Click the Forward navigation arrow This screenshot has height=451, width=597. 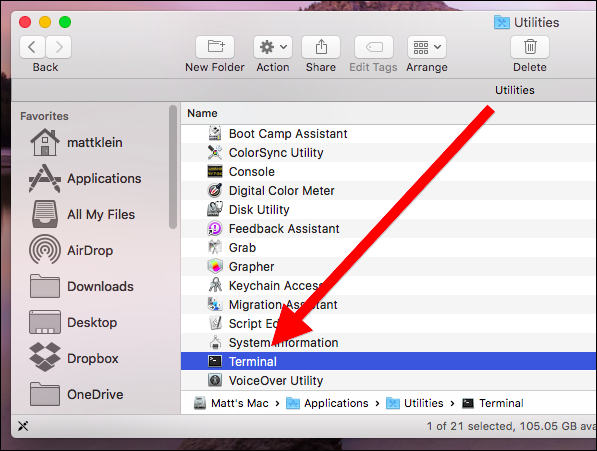click(x=58, y=47)
